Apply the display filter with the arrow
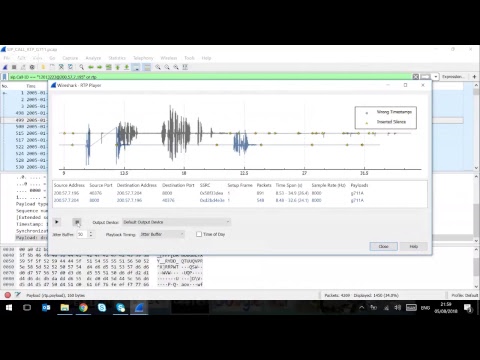Viewport: 480px width, 360px height. tap(425, 77)
